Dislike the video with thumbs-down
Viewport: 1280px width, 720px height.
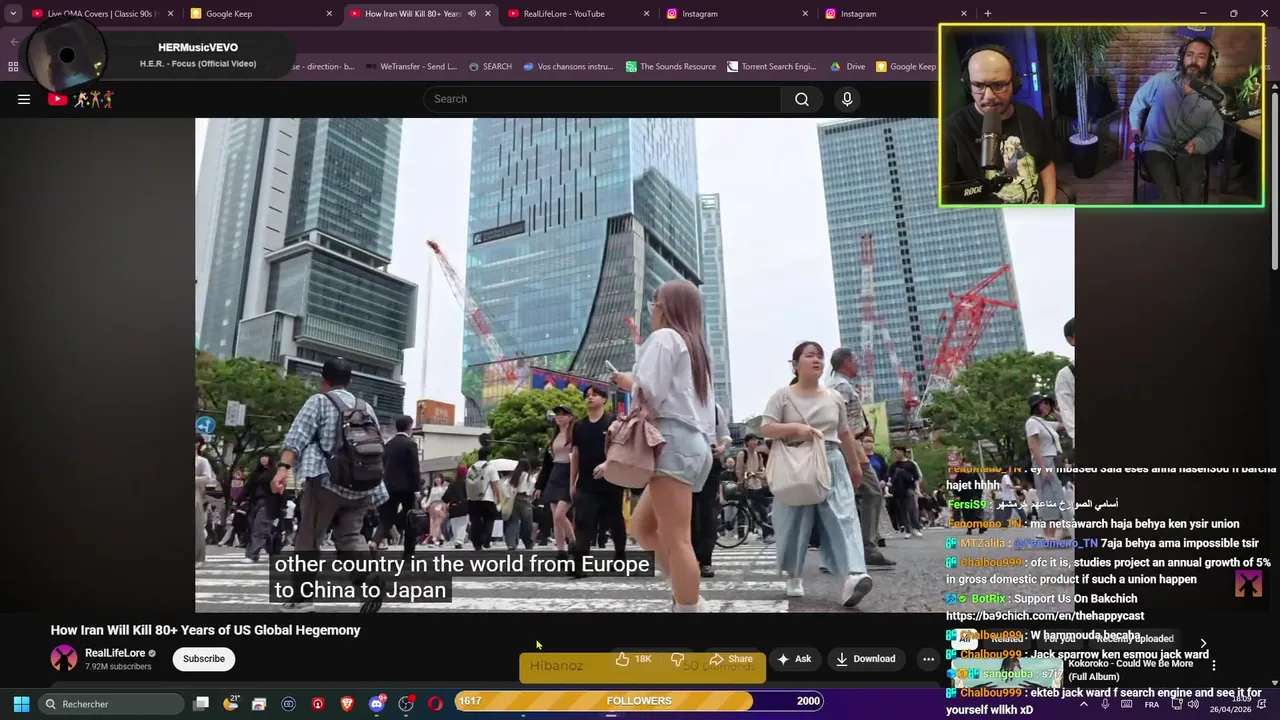click(678, 659)
